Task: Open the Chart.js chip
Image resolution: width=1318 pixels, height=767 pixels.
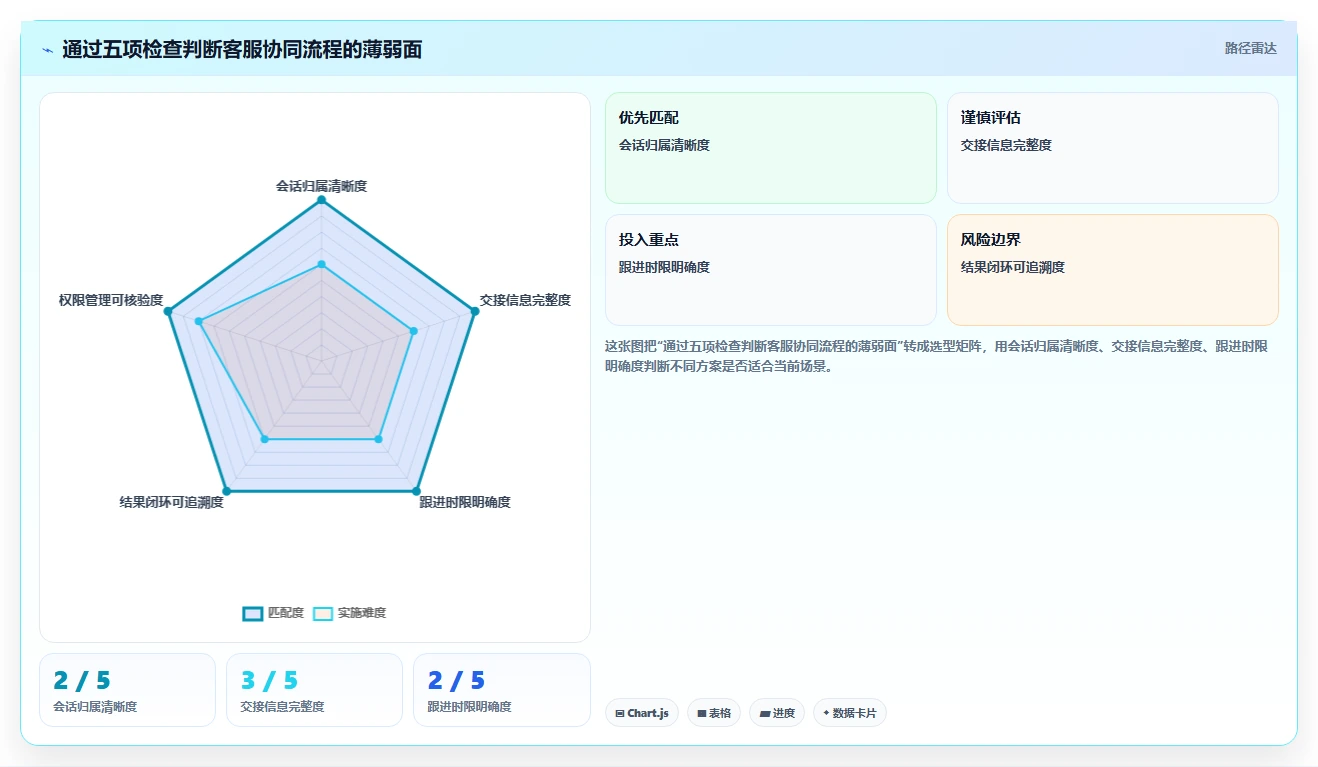Action: pyautogui.click(x=642, y=713)
